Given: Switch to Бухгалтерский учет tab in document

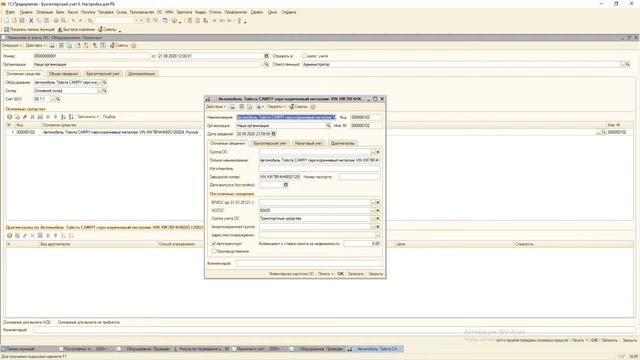Looking at the screenshot, I should coord(103,74).
